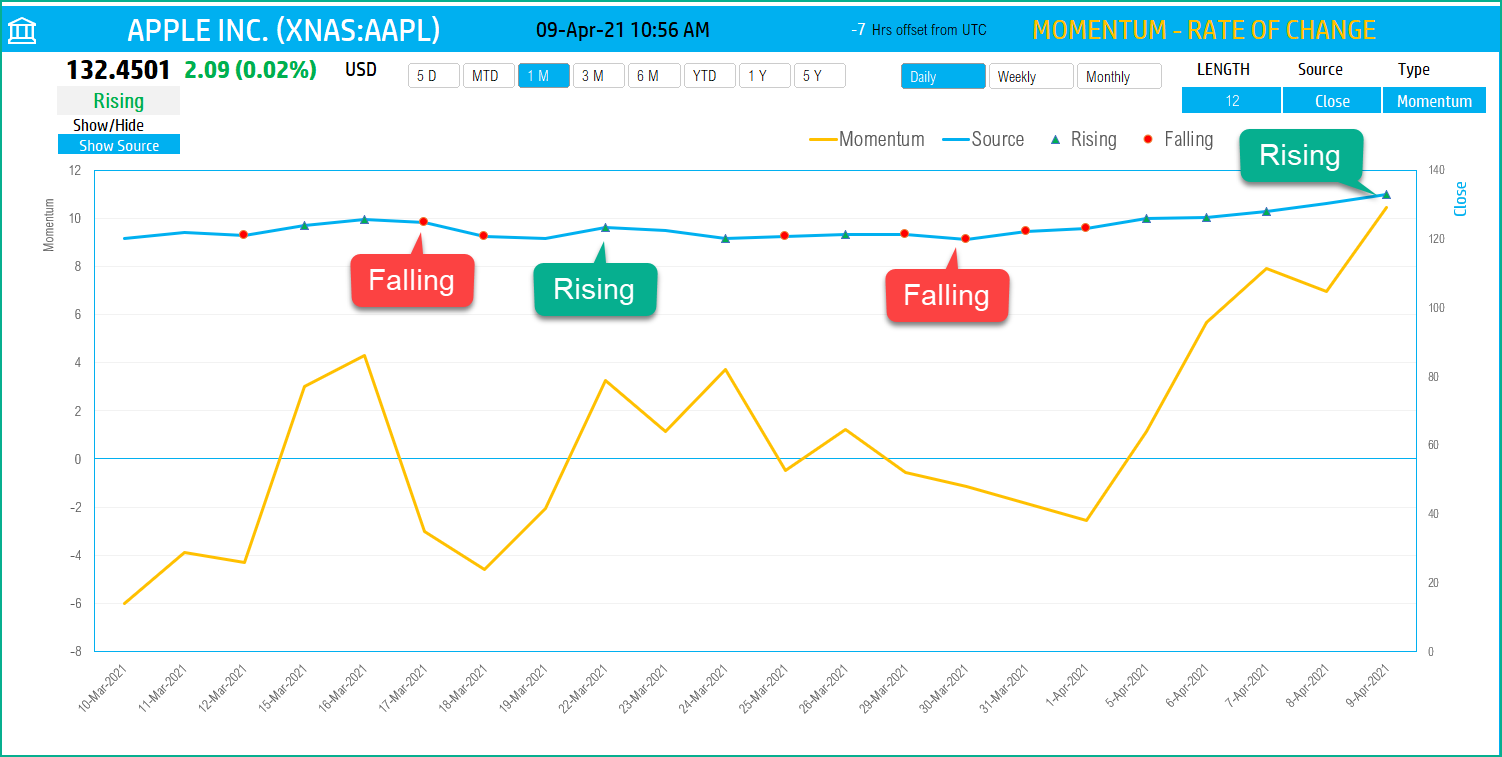Click the bank building icon
1502x757 pixels.
22,31
